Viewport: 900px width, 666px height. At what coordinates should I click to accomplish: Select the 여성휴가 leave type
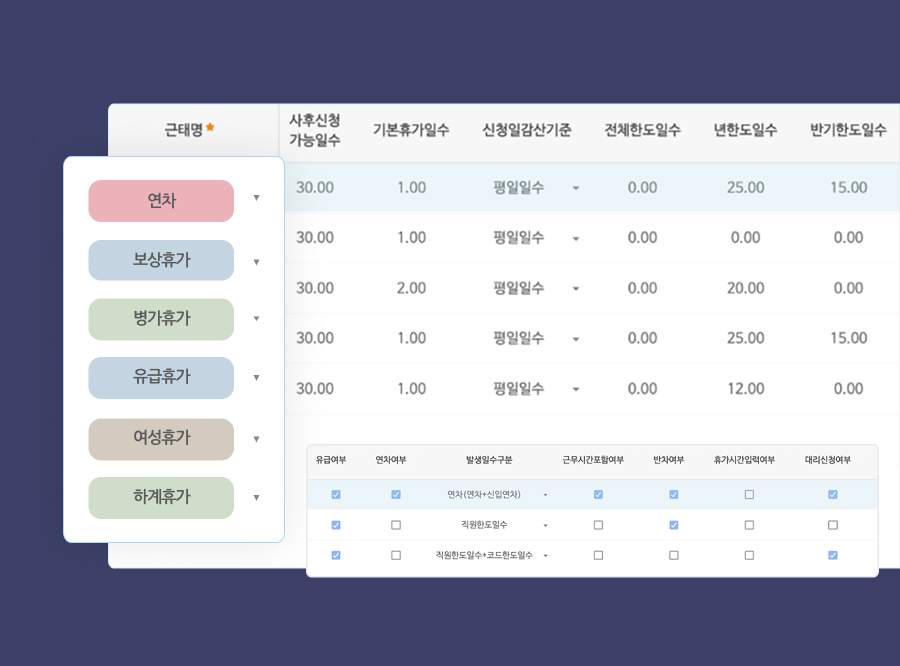tap(161, 438)
